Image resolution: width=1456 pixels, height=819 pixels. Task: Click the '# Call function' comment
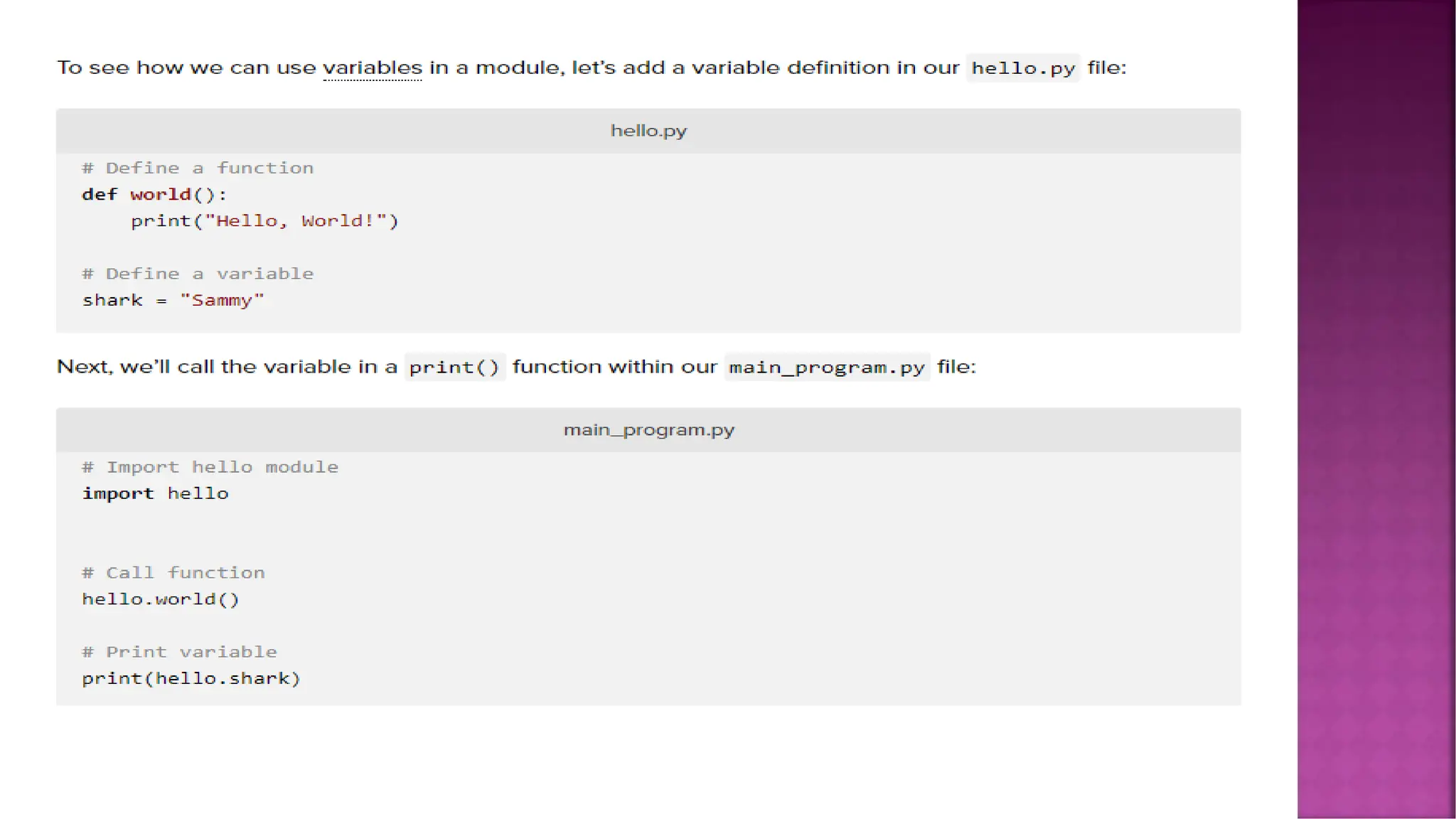pos(173,573)
